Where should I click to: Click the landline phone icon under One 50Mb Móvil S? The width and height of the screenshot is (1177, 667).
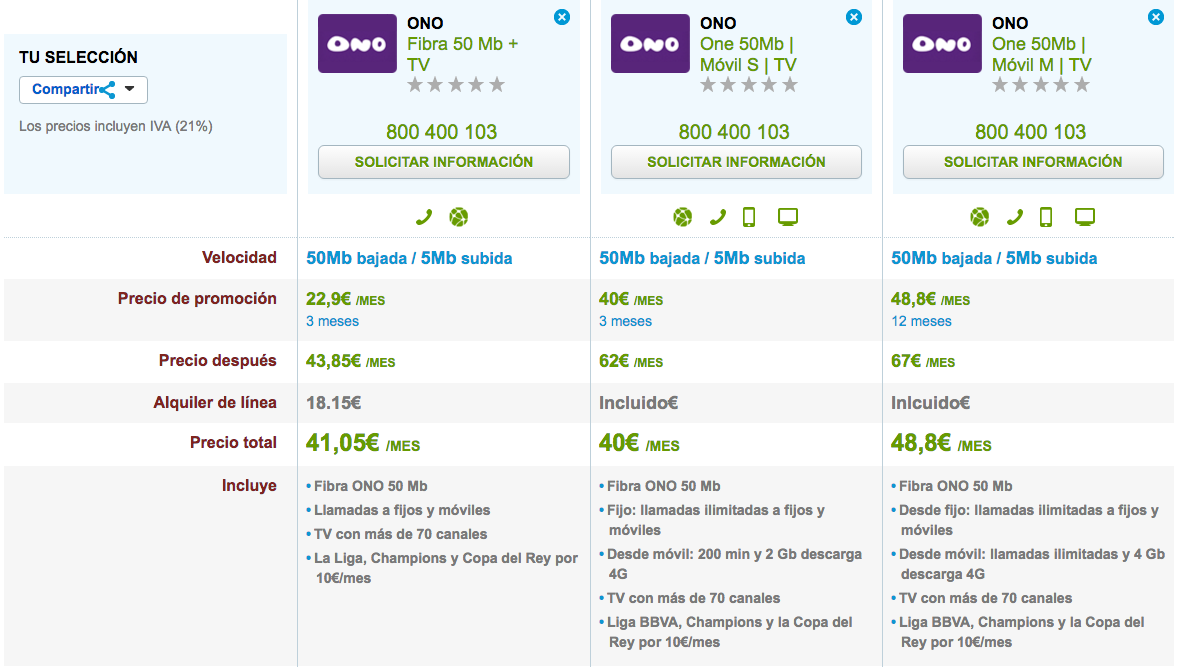pyautogui.click(x=718, y=218)
